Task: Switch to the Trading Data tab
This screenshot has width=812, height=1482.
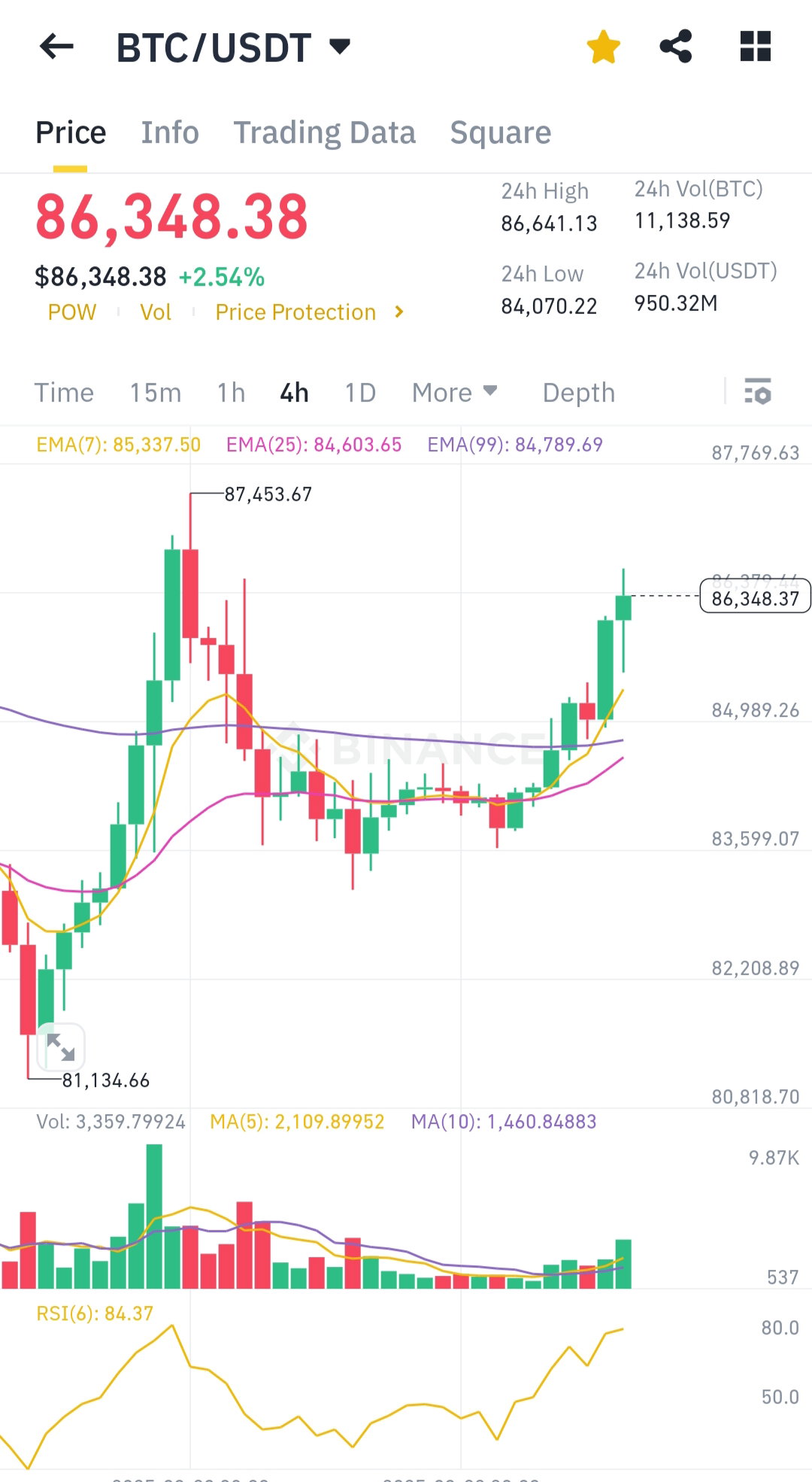Action: coord(324,132)
